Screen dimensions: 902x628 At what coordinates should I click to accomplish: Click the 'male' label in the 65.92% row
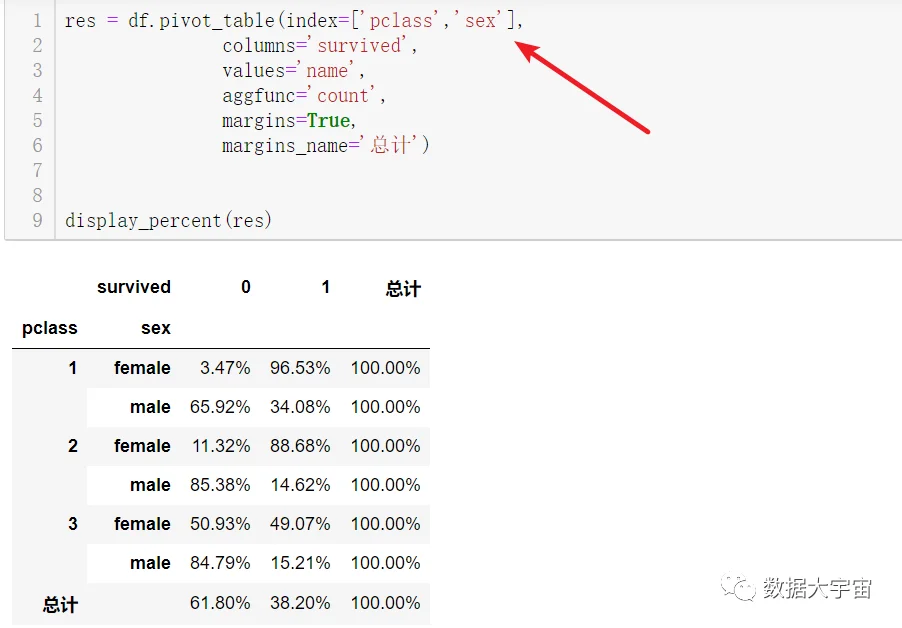coord(150,407)
